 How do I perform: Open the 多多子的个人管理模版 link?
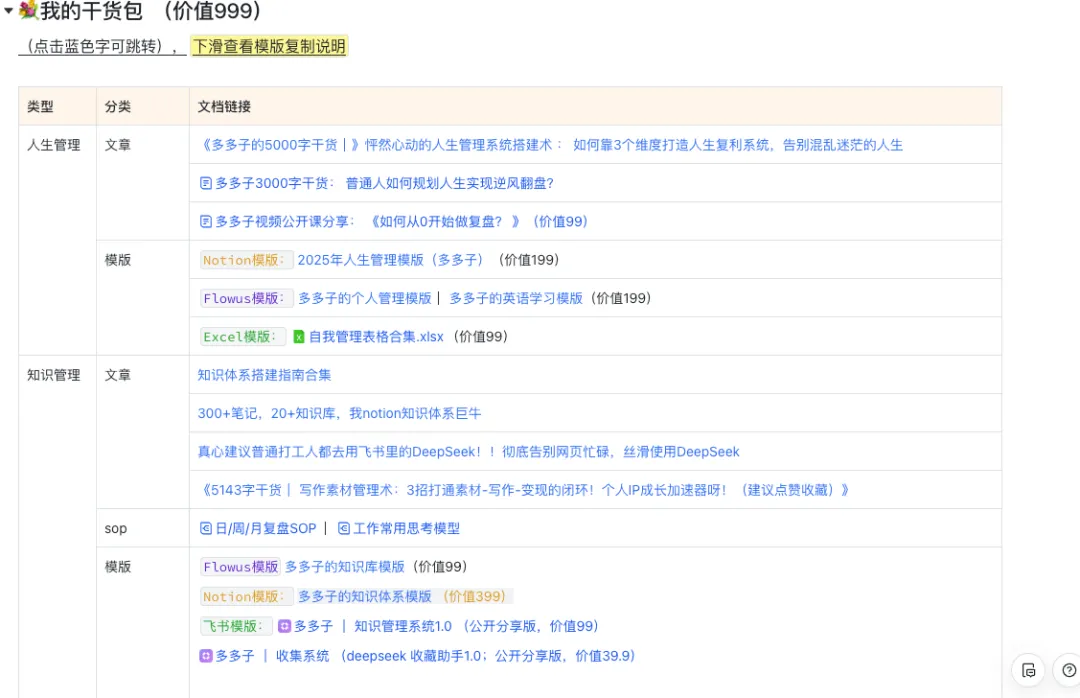(x=364, y=298)
